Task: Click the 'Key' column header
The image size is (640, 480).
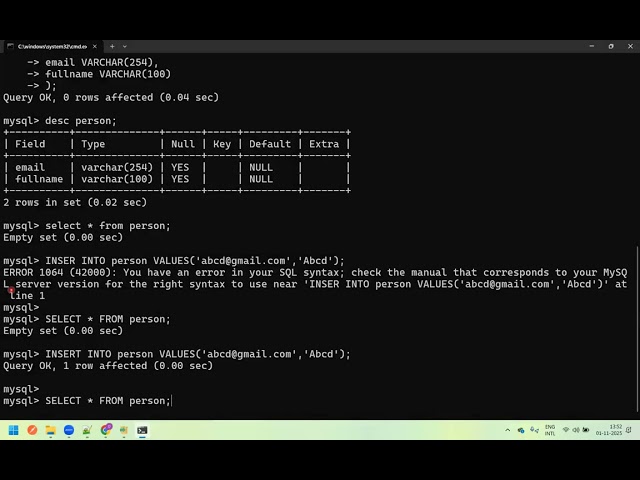Action: click(x=222, y=144)
